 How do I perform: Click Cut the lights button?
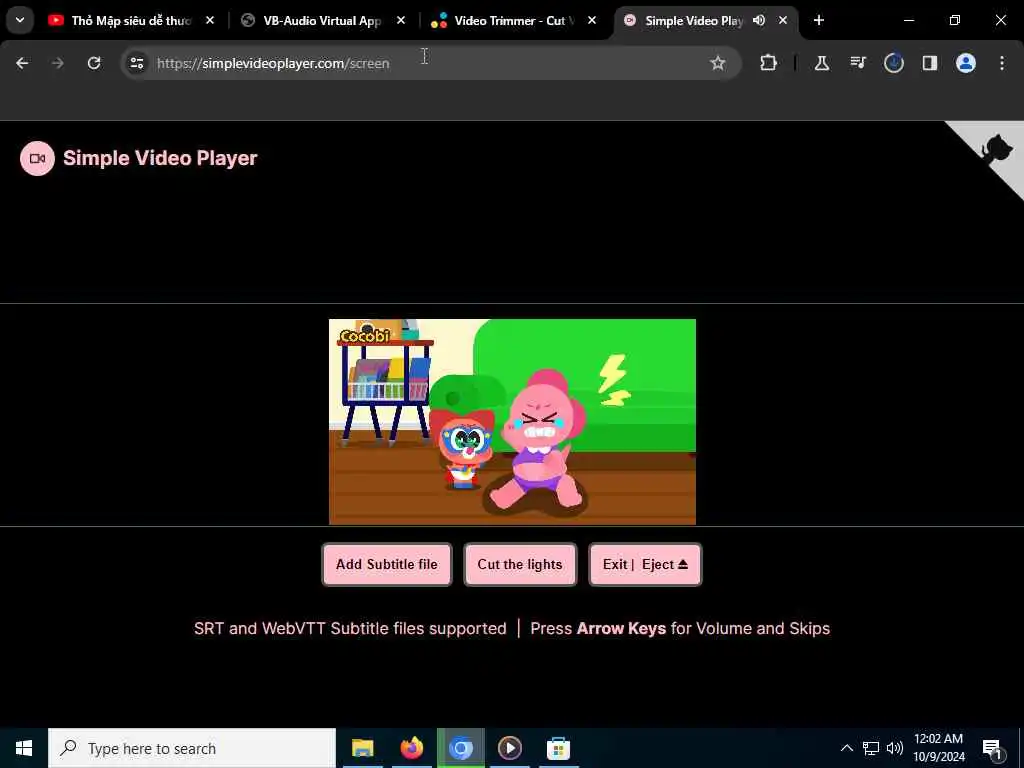pyautogui.click(x=520, y=564)
